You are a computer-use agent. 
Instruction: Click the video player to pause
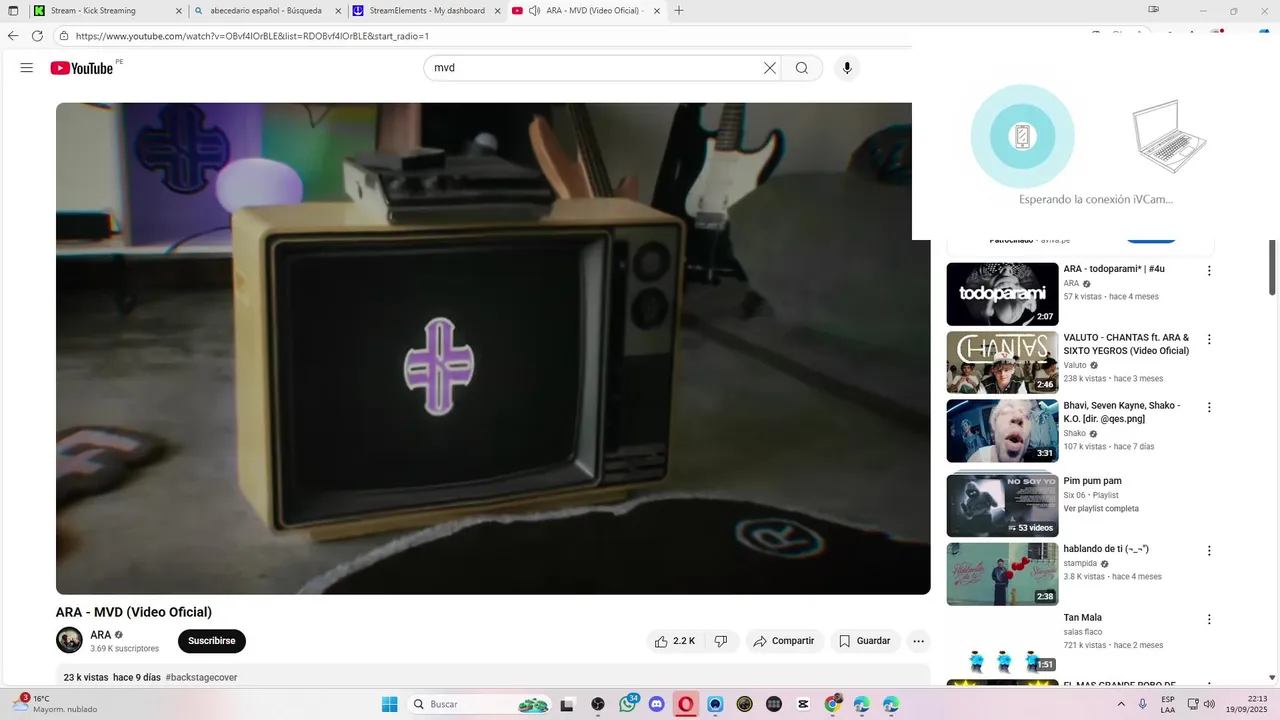point(493,348)
